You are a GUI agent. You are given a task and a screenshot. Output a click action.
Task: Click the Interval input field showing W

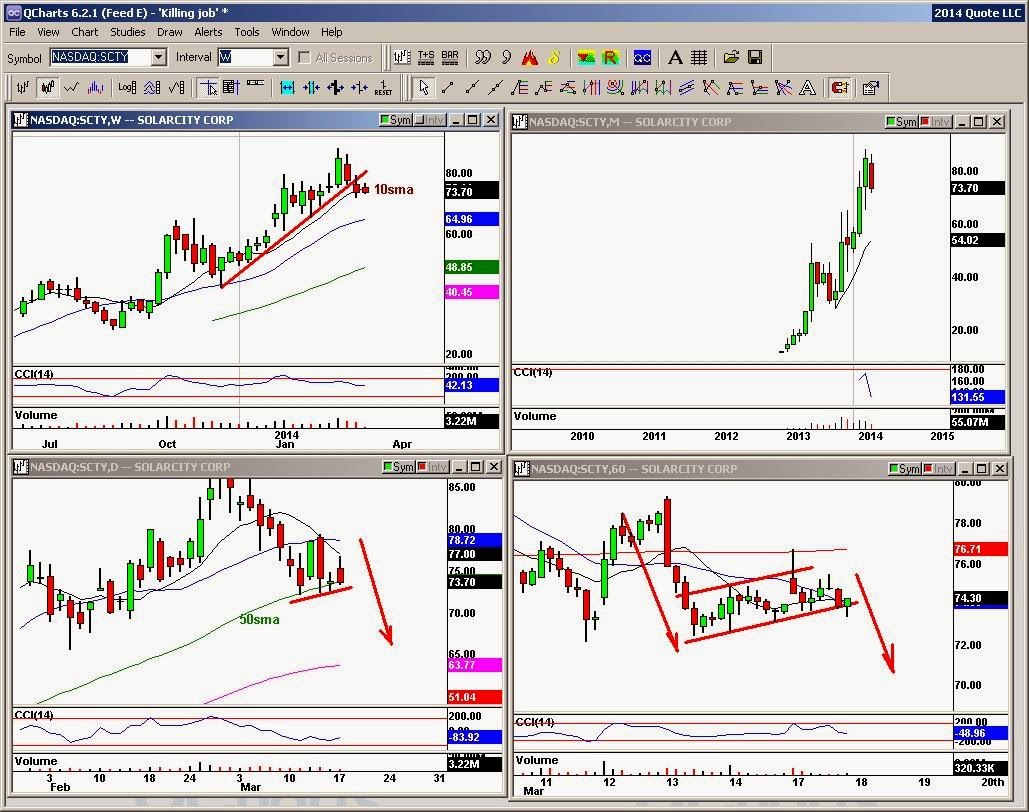tap(245, 58)
